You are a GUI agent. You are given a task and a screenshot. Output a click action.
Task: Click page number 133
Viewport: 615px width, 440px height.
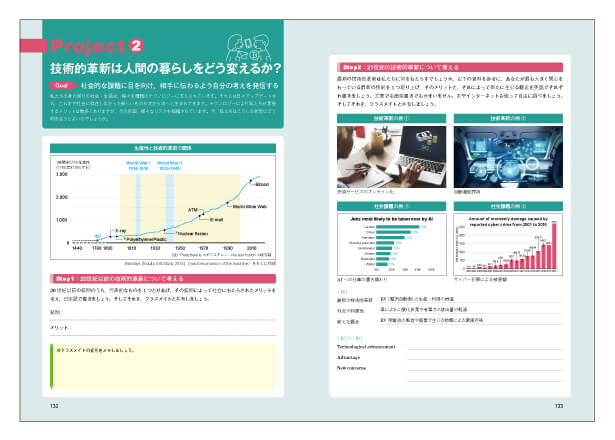[559, 405]
